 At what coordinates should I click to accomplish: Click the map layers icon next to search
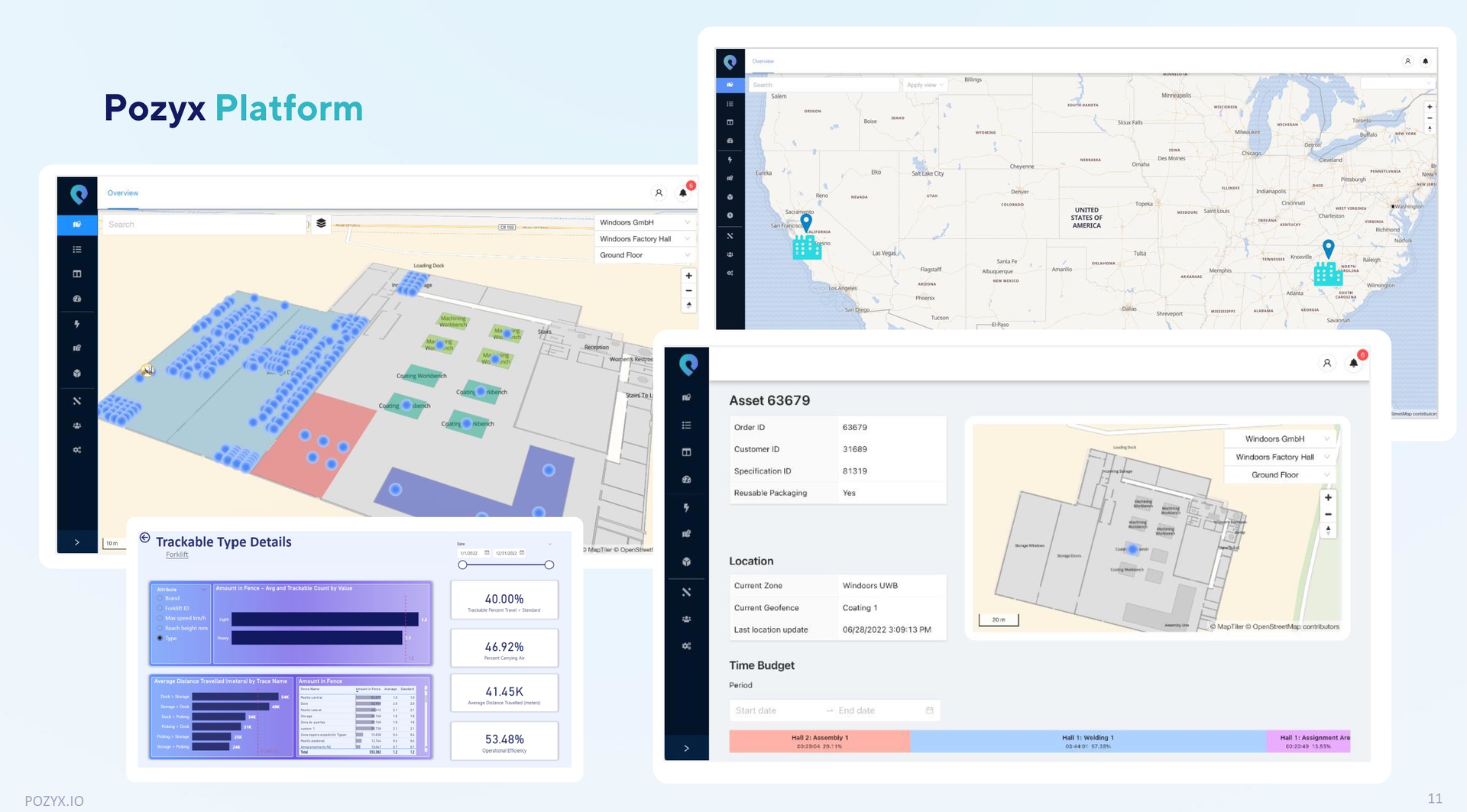tap(321, 224)
